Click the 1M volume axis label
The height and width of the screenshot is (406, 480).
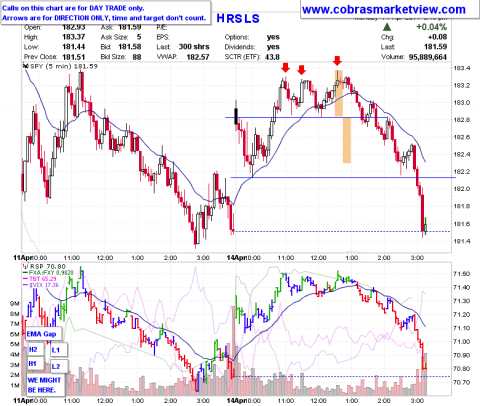click(x=15, y=385)
